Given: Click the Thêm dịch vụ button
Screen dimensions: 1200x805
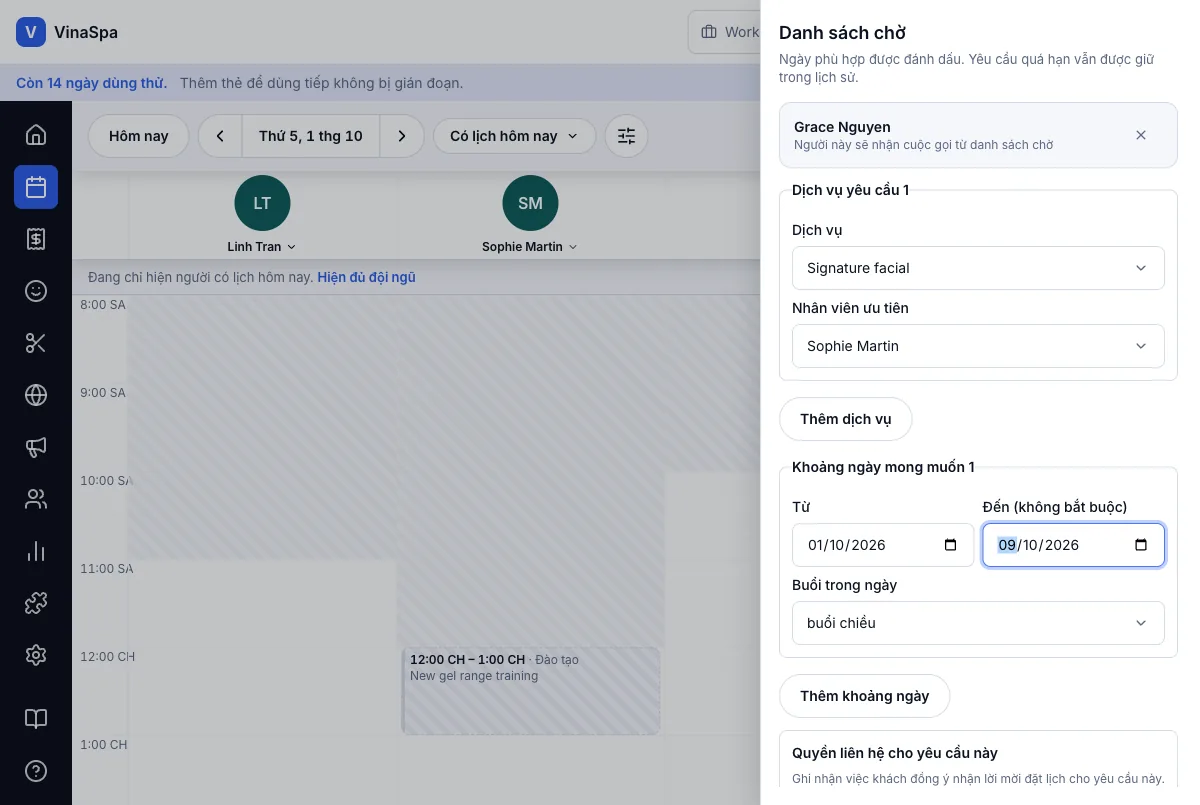Looking at the screenshot, I should click(845, 419).
